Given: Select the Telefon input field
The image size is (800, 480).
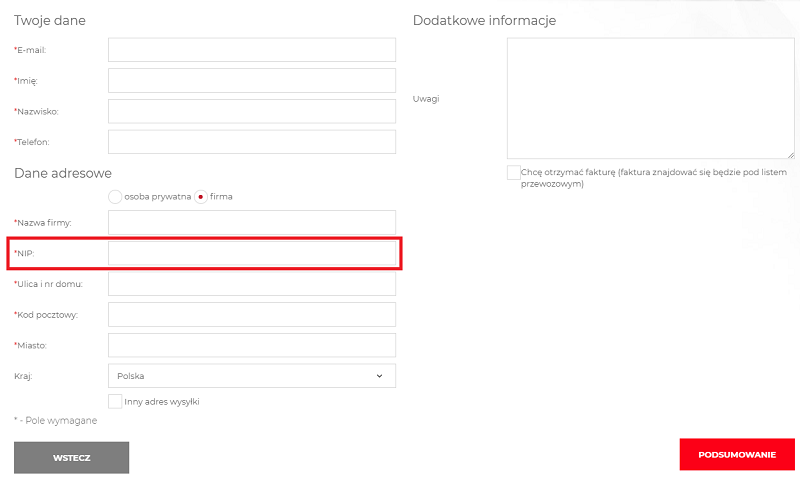Looking at the screenshot, I should [251, 142].
